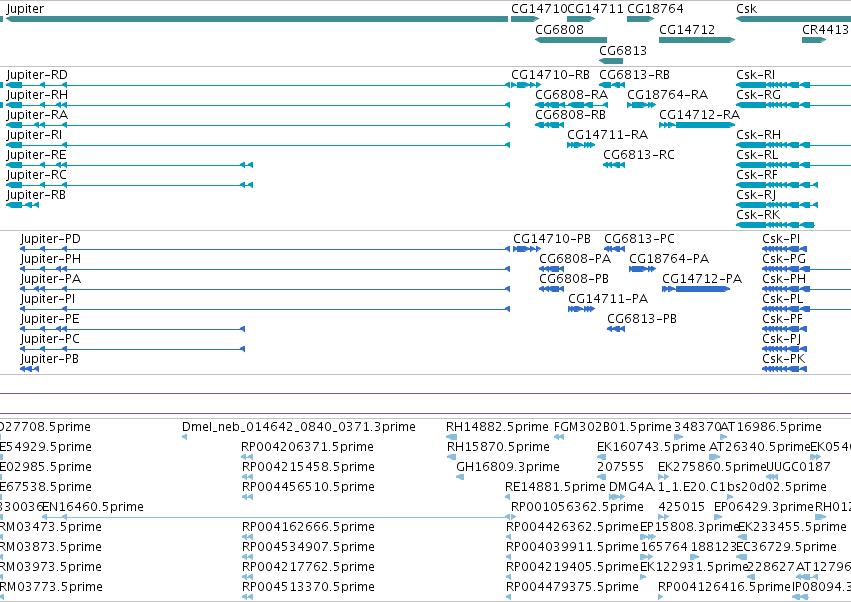
Task: Select the Csk-RG transcript label
Action: tap(758, 94)
